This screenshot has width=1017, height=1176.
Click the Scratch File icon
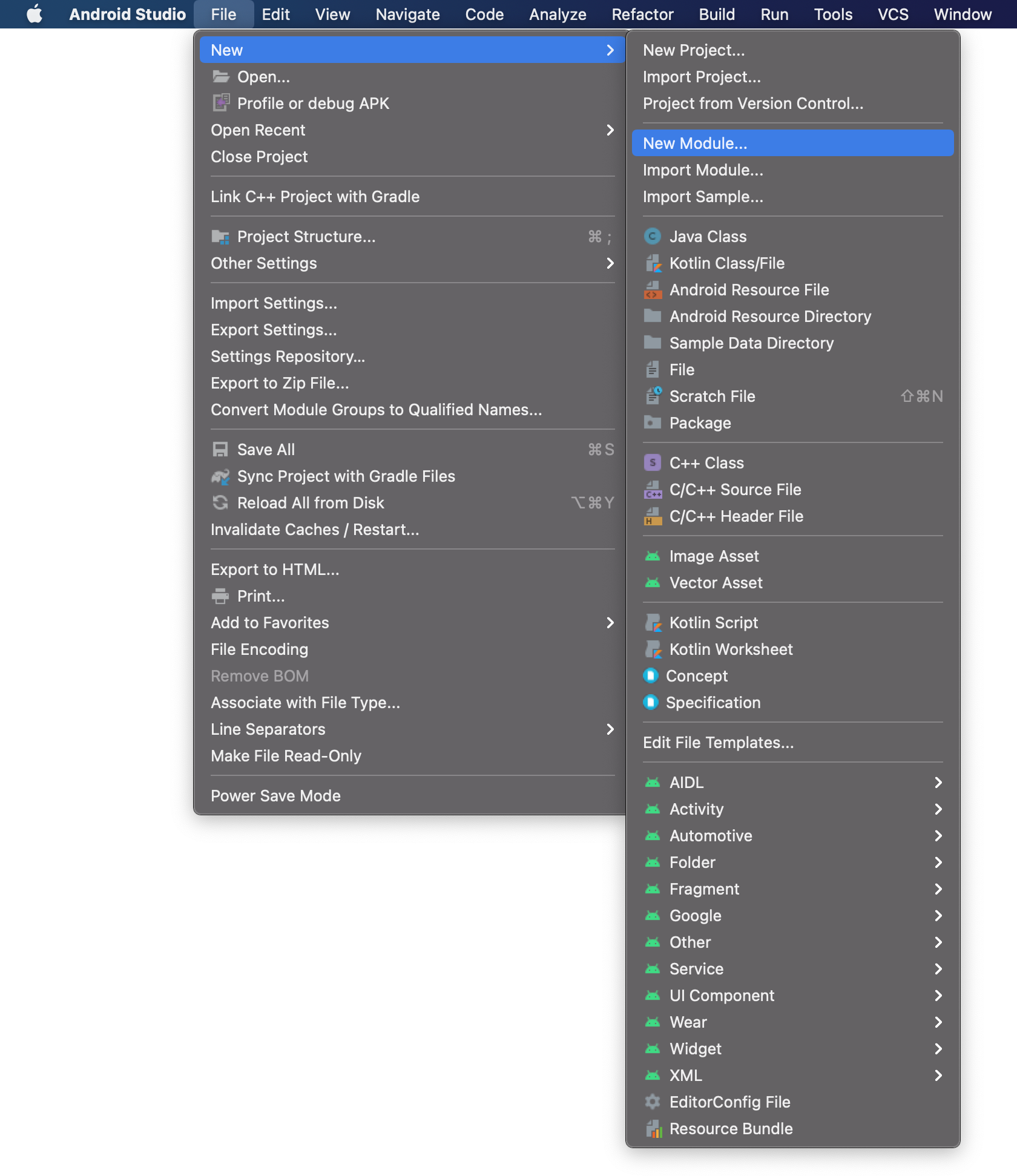(x=653, y=396)
